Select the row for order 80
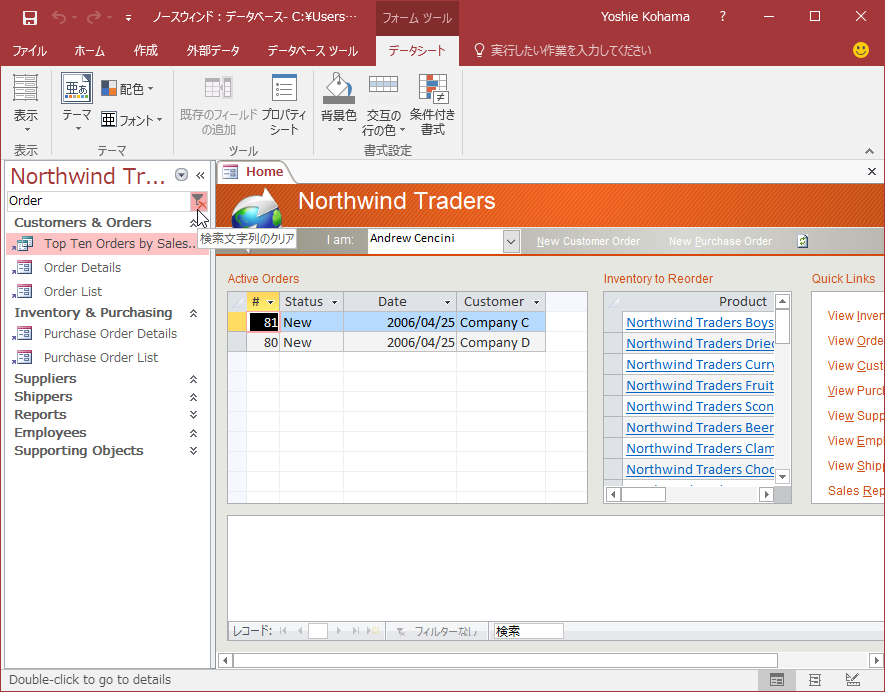Viewport: 885px width, 692px height. [237, 343]
